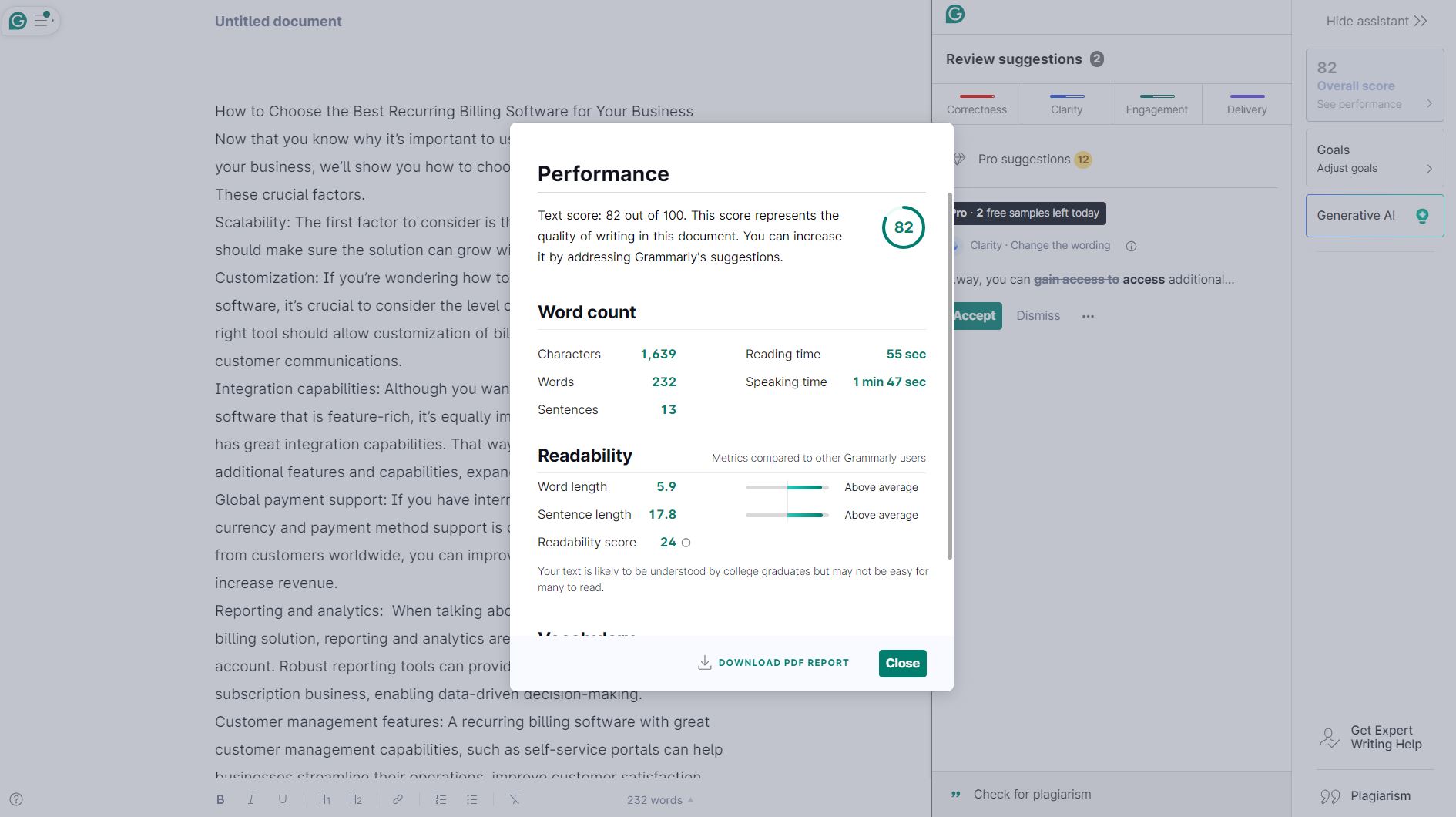Click the Sentences value 13
Image resolution: width=1456 pixels, height=817 pixels.
coord(669,409)
